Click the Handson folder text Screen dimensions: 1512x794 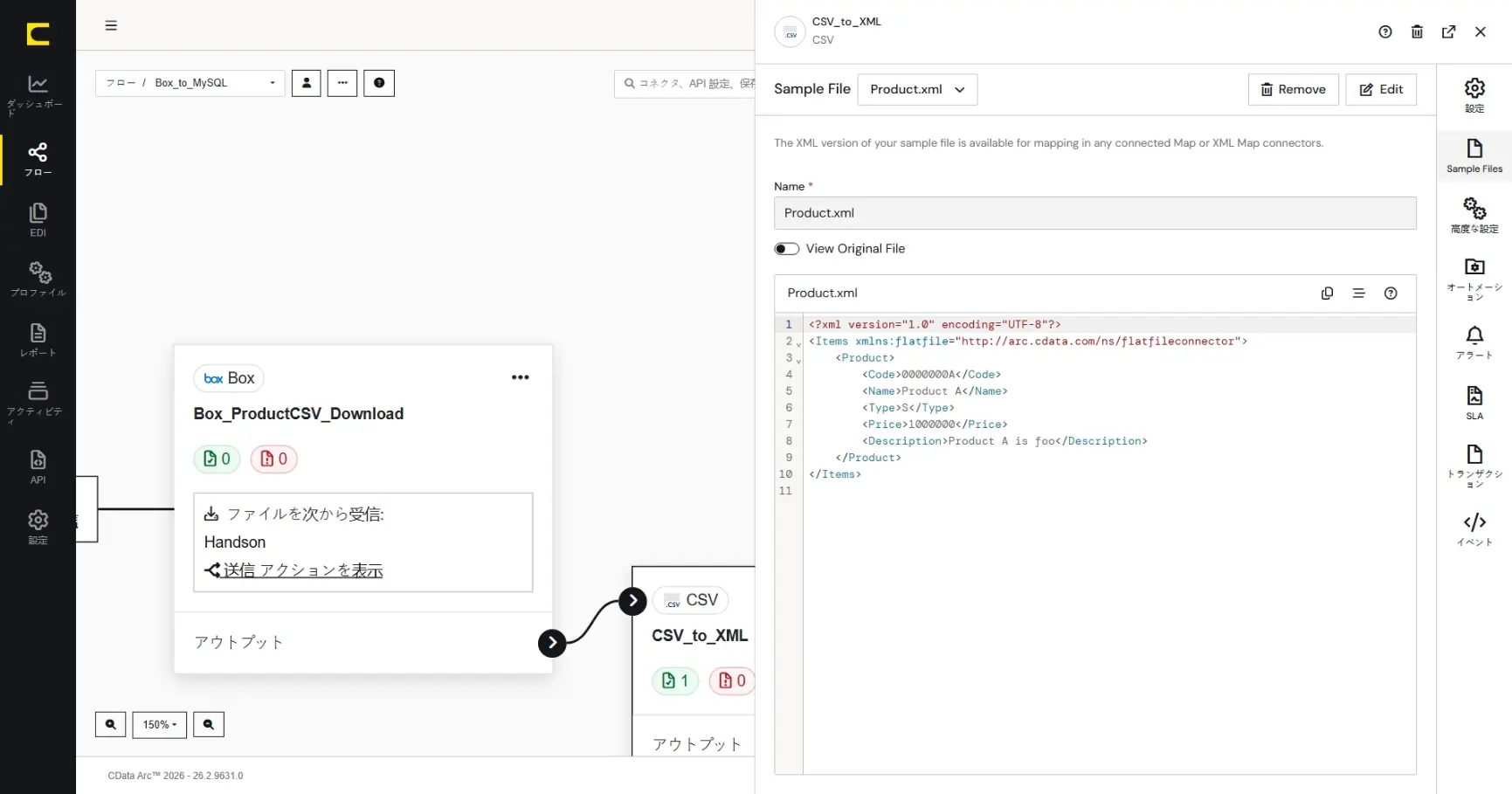(235, 542)
